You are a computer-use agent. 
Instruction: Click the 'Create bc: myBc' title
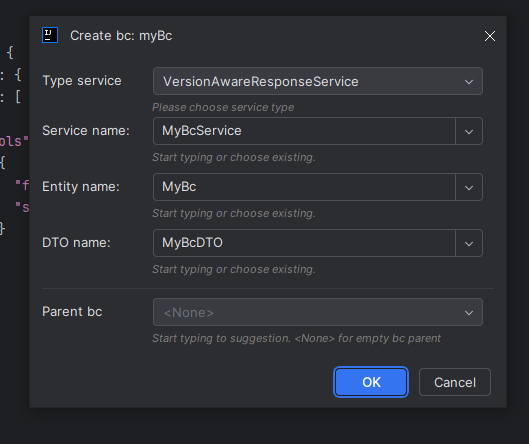121,35
